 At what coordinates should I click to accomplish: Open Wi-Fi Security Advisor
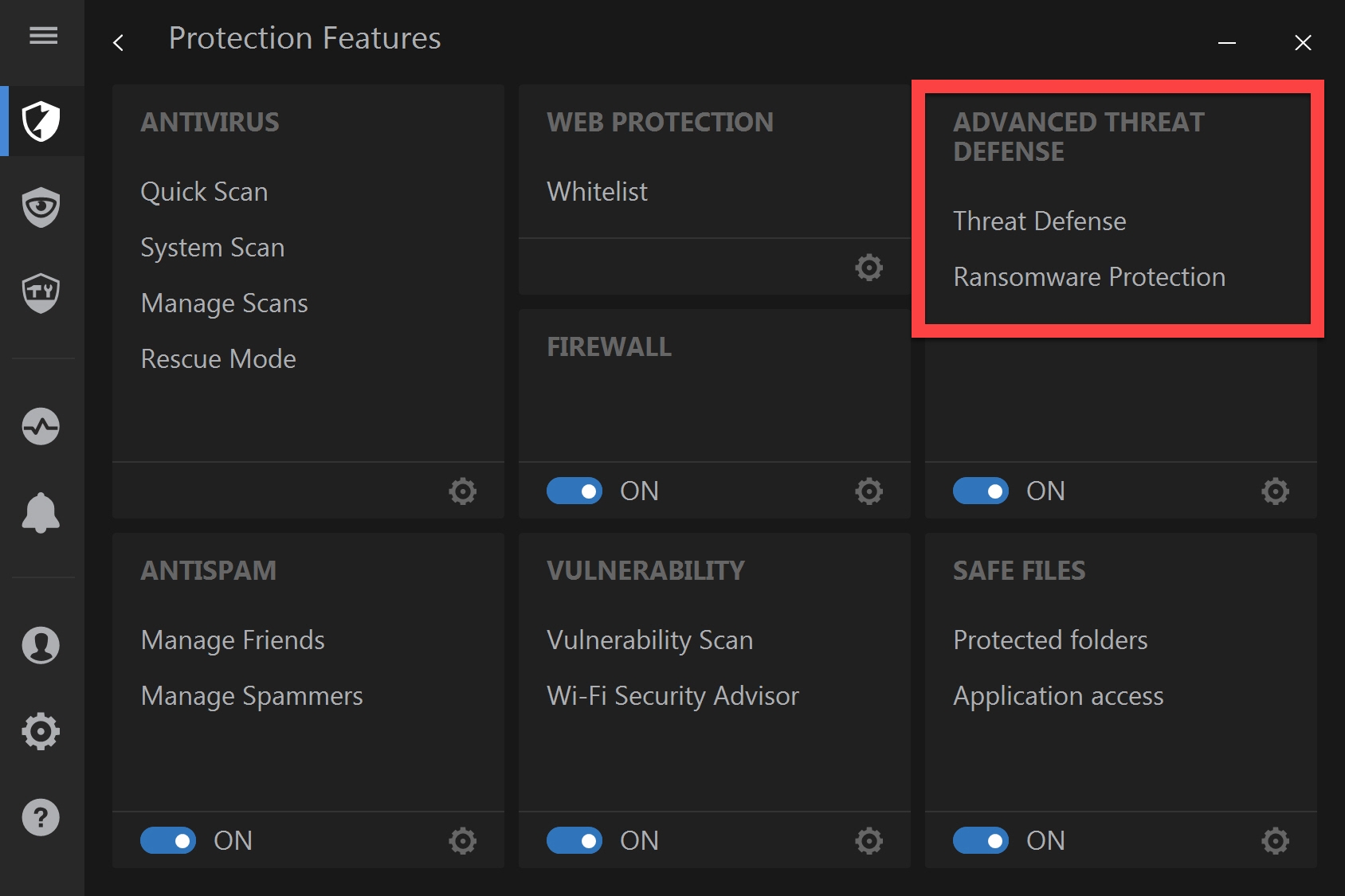point(672,696)
